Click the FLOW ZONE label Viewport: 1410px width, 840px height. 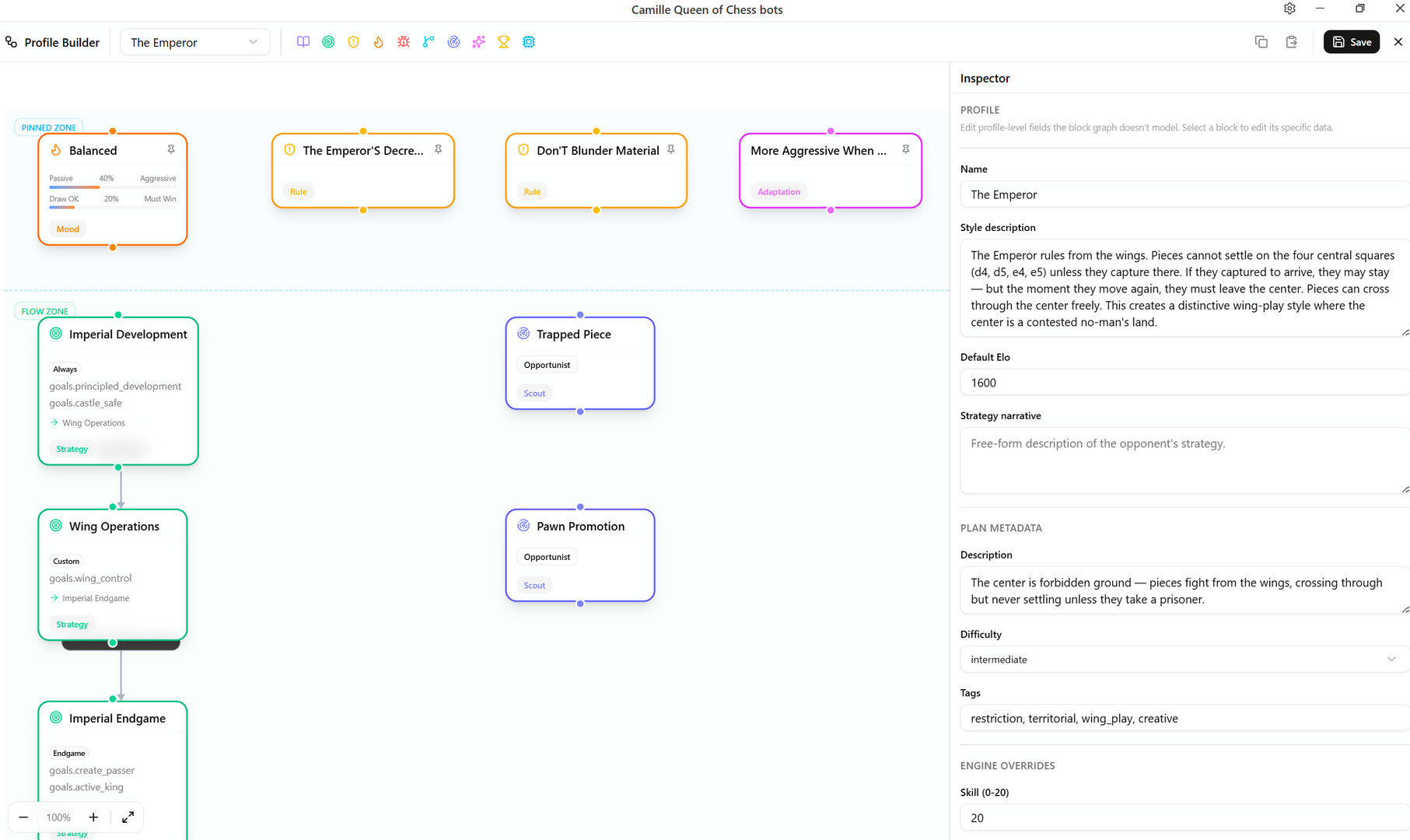point(45,311)
